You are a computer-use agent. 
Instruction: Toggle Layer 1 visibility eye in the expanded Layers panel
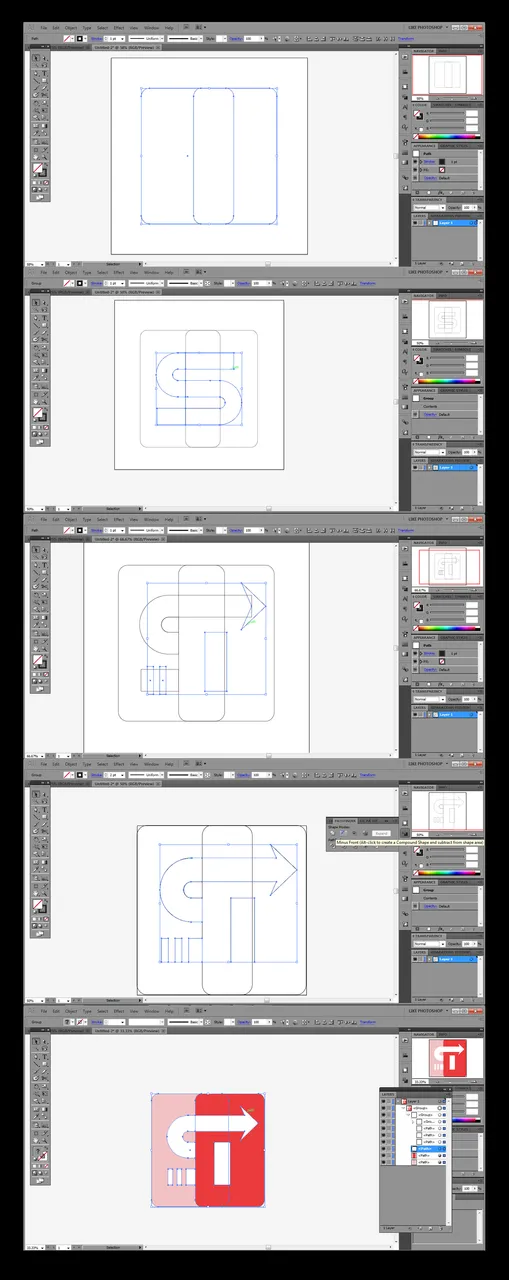[383, 1101]
